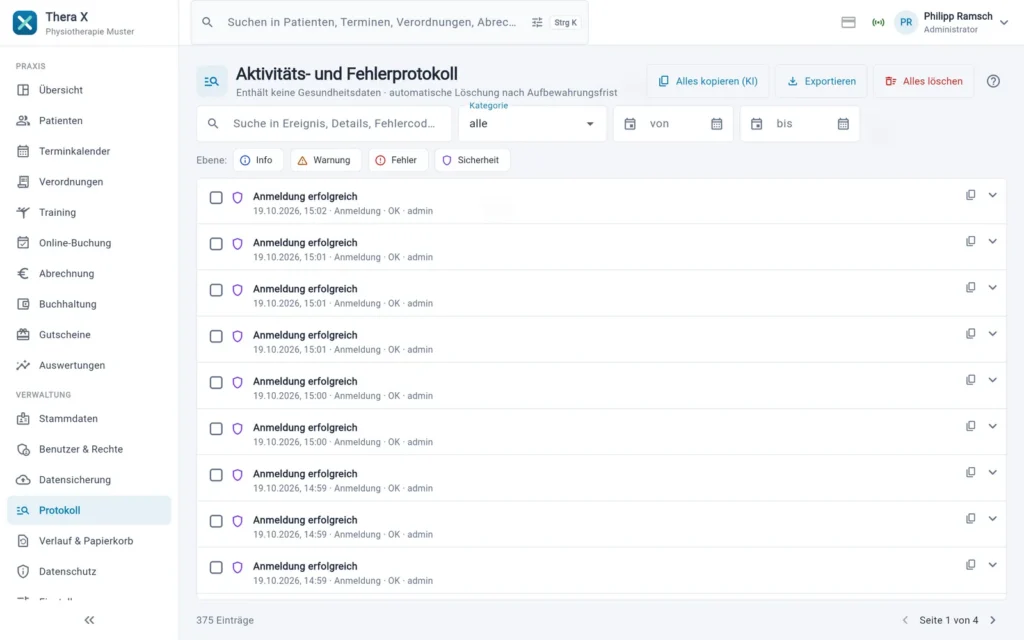Viewport: 1024px width, 640px height.
Task: Select the checkbox for the 15:02 entry
Action: coord(216,197)
